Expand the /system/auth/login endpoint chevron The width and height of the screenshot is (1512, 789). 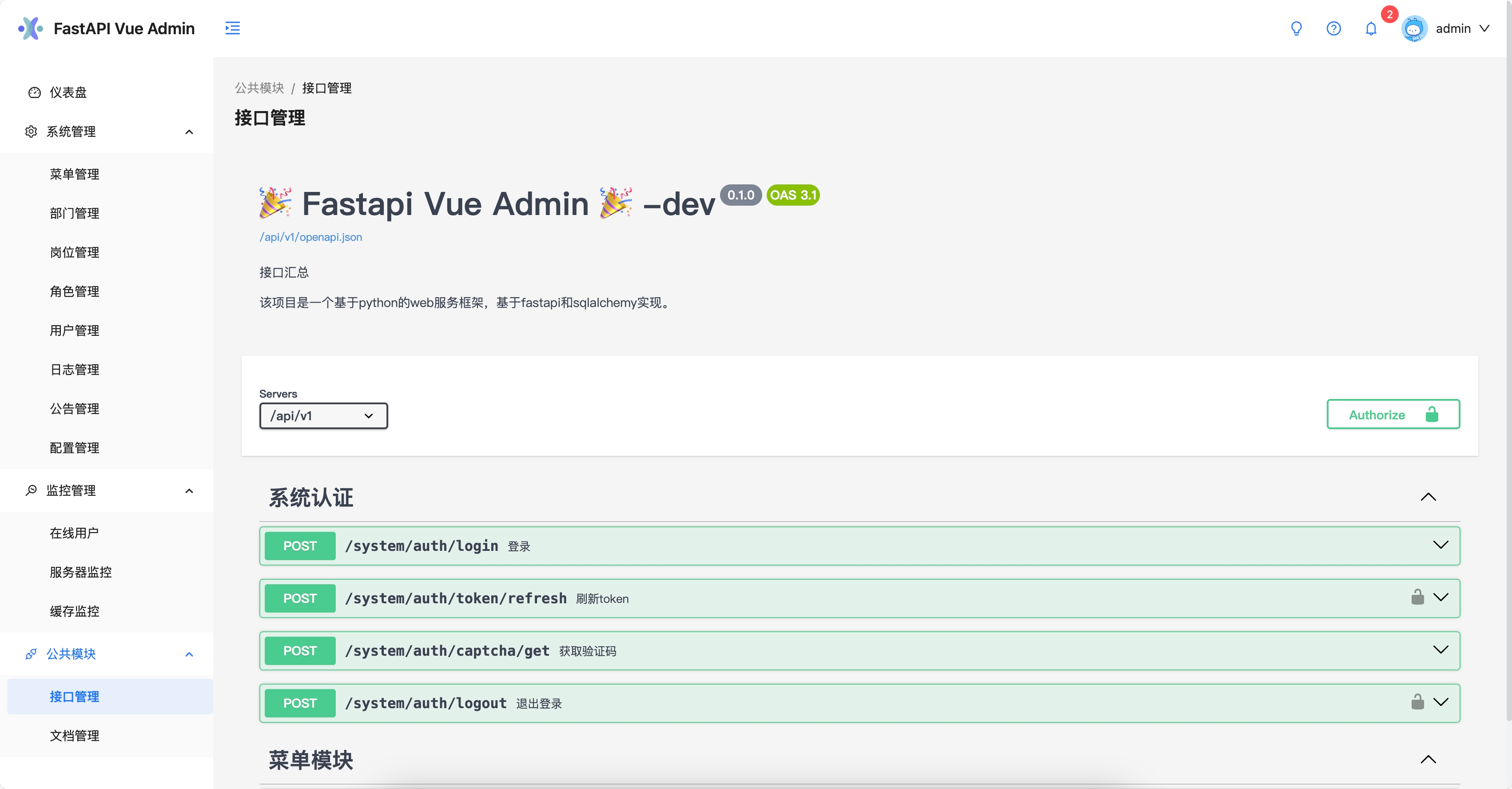click(x=1440, y=545)
